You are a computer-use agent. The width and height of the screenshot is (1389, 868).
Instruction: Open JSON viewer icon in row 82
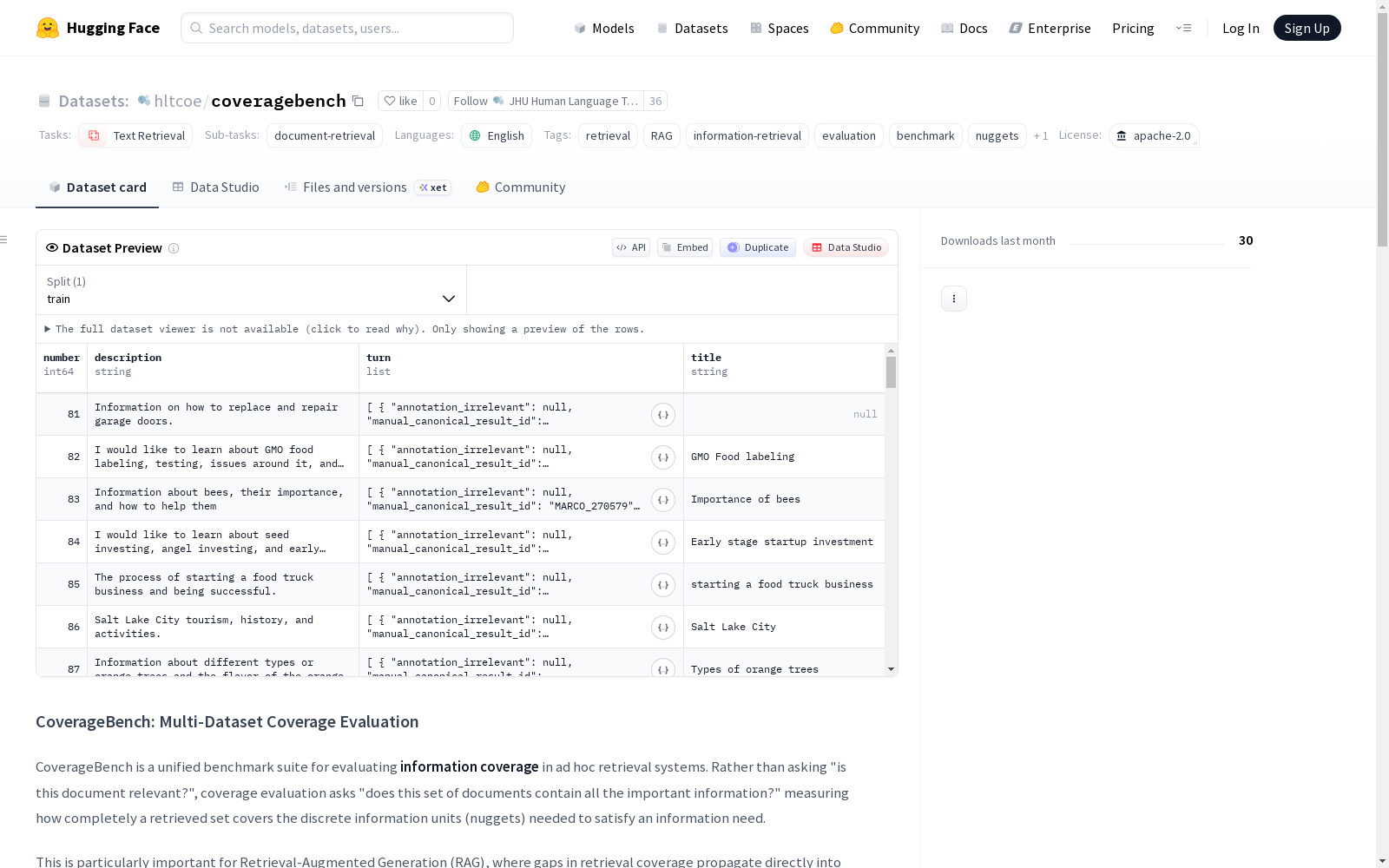pyautogui.click(x=663, y=457)
